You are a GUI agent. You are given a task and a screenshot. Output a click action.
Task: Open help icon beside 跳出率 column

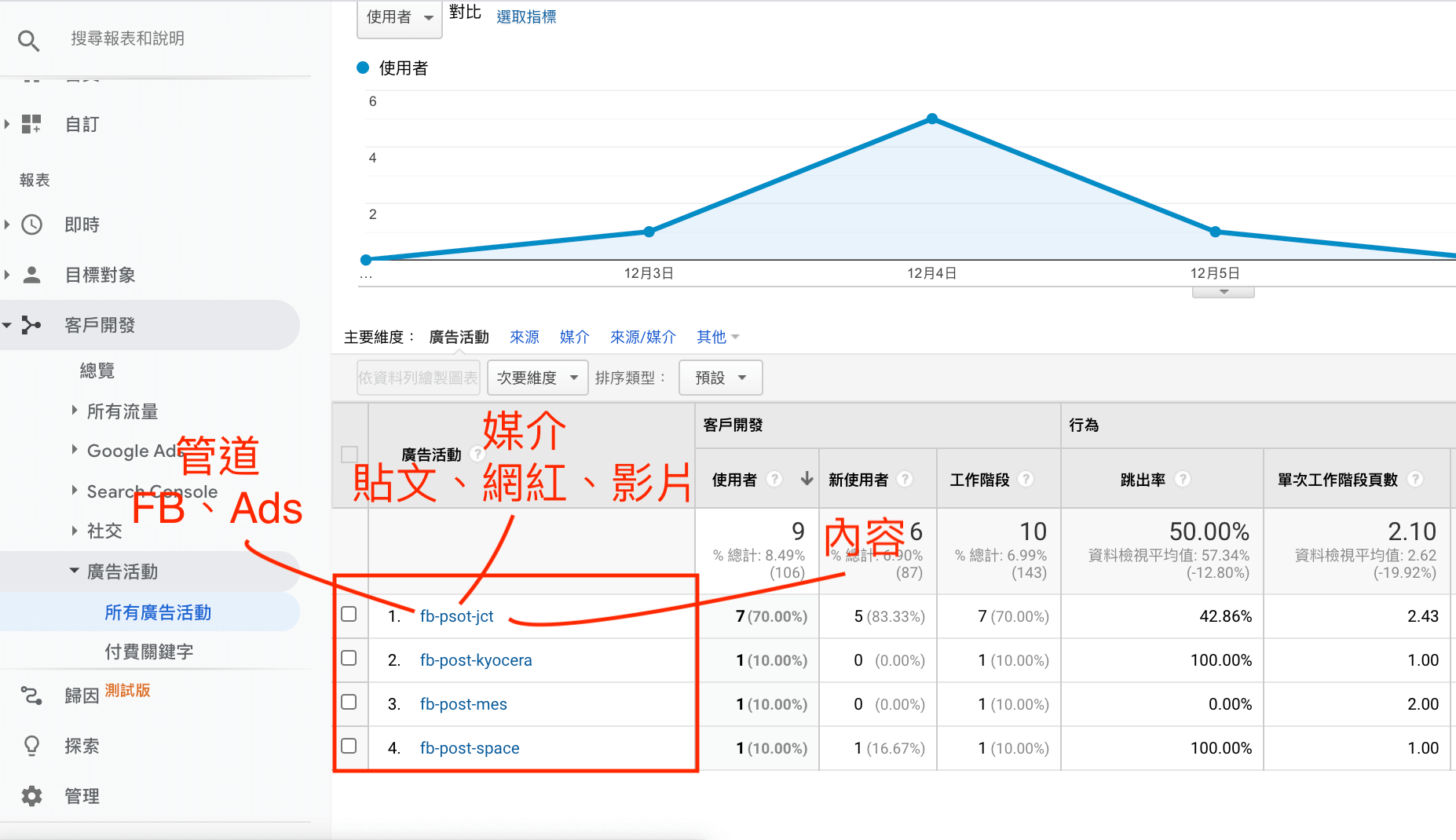pyautogui.click(x=1183, y=479)
